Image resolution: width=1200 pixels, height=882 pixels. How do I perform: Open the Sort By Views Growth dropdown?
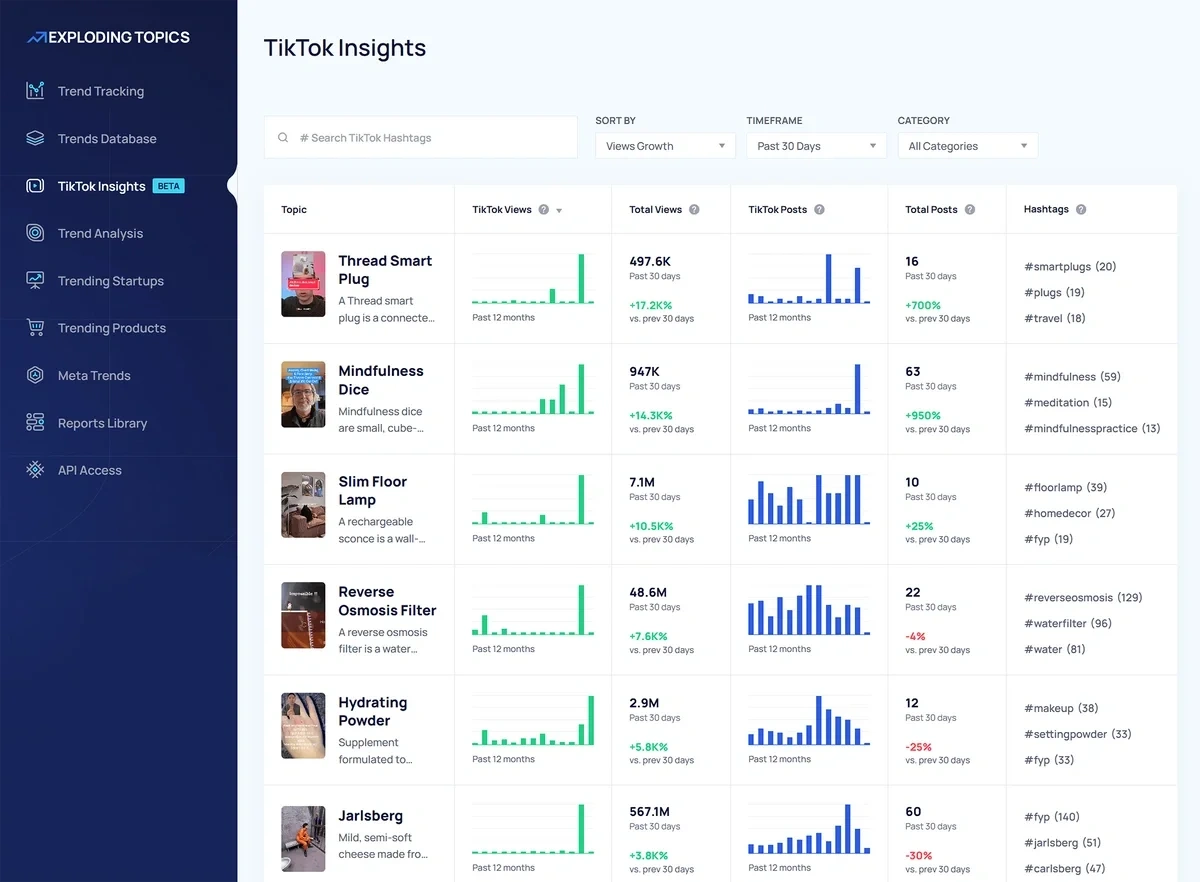(x=664, y=145)
